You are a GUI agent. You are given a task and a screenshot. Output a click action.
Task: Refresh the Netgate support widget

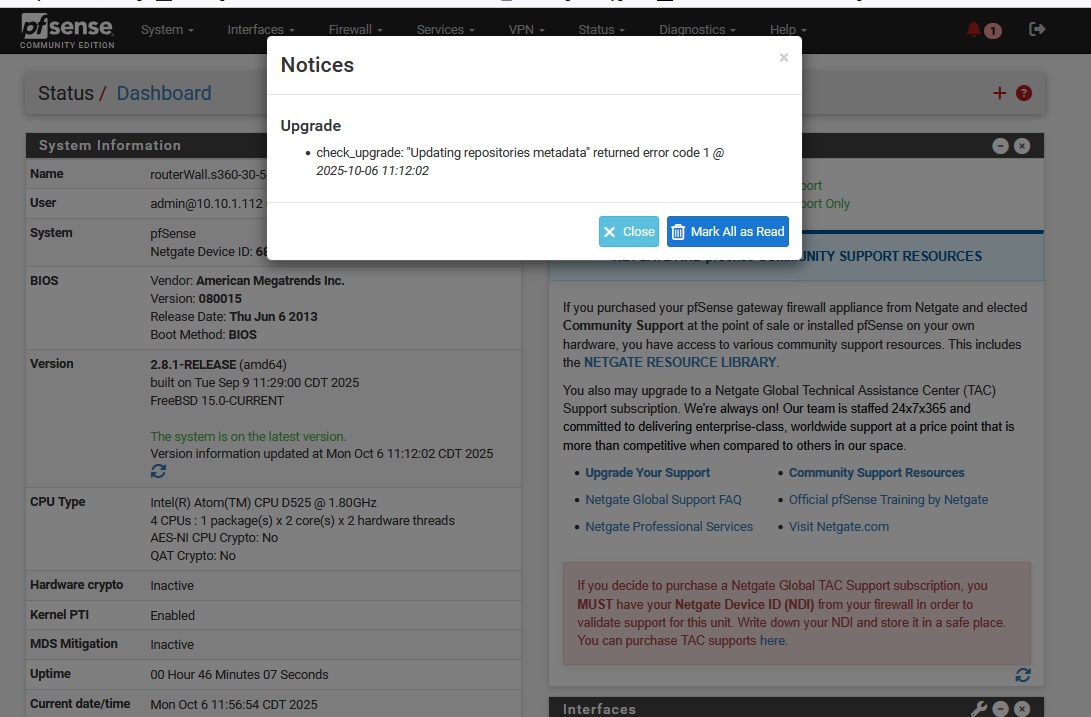[x=1022, y=675]
